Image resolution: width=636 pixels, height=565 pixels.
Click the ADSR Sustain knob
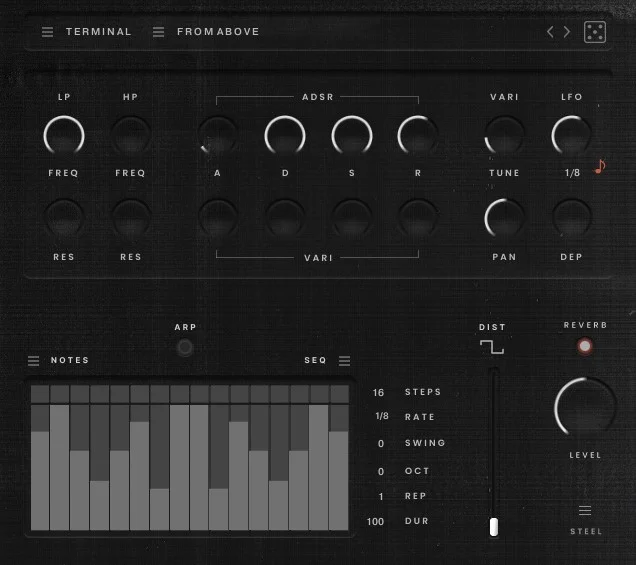click(352, 135)
